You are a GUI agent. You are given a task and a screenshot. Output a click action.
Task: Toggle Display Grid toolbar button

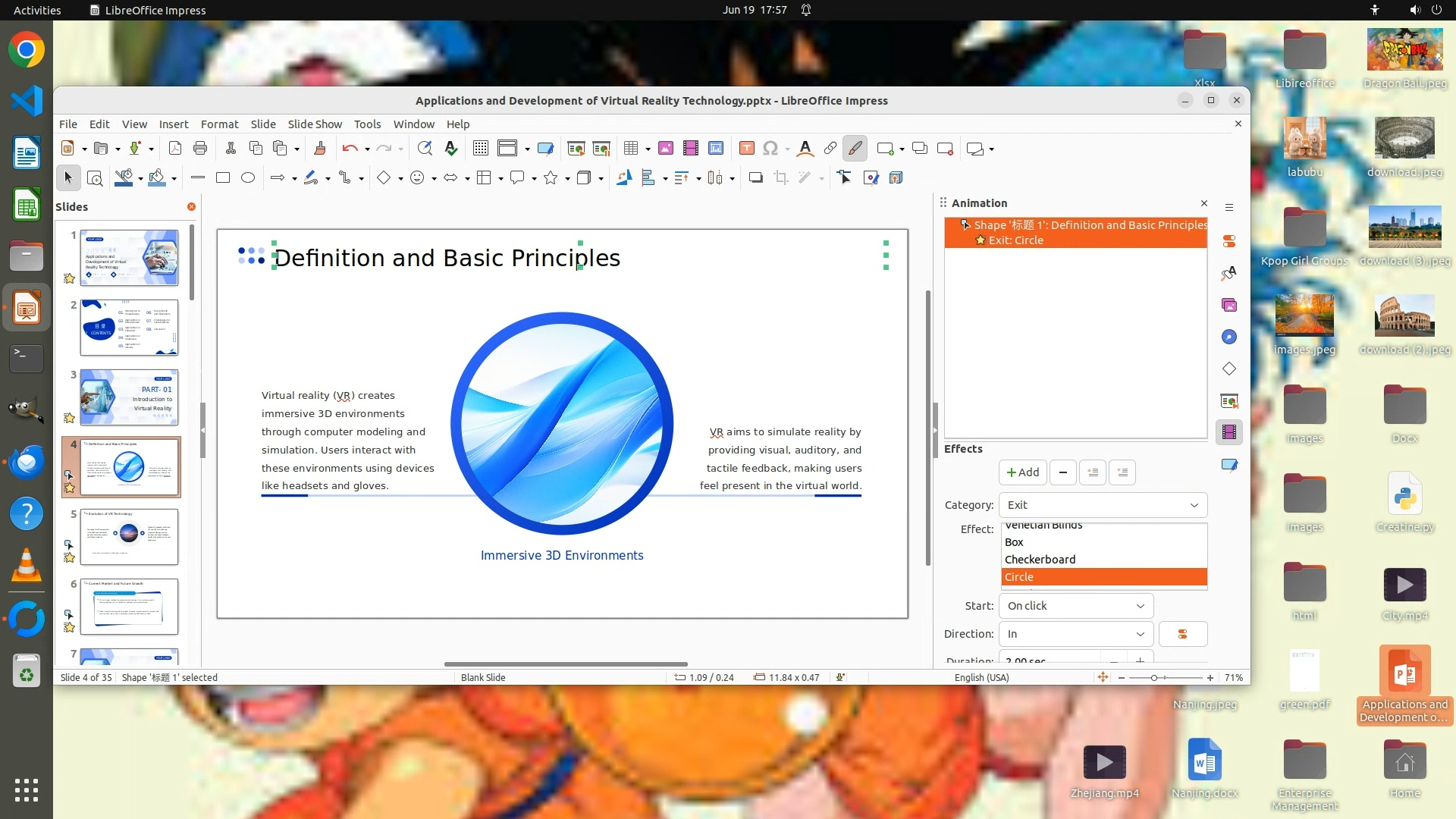(481, 149)
